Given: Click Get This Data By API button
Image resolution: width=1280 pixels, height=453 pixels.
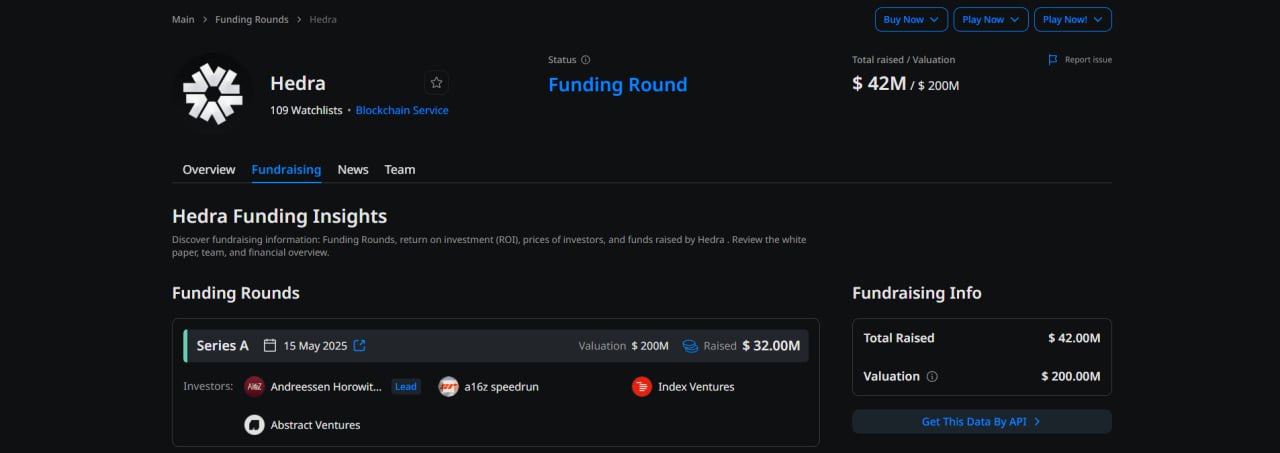Looking at the screenshot, I should (981, 421).
